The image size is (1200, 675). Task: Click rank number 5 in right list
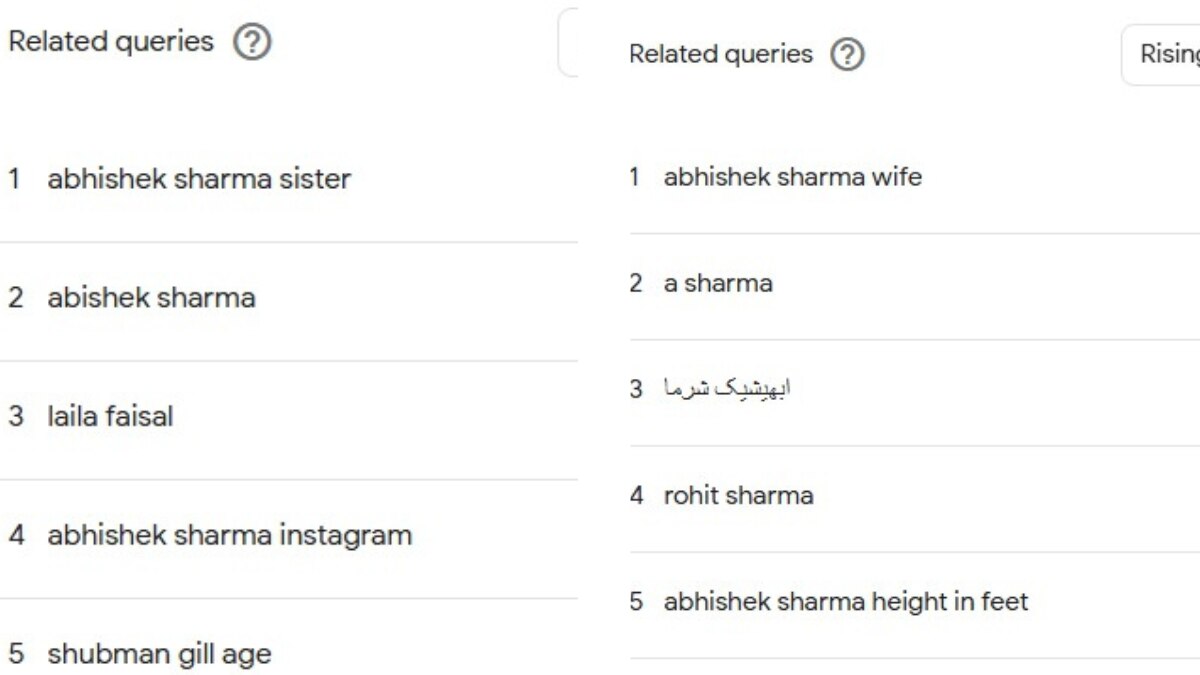click(636, 602)
